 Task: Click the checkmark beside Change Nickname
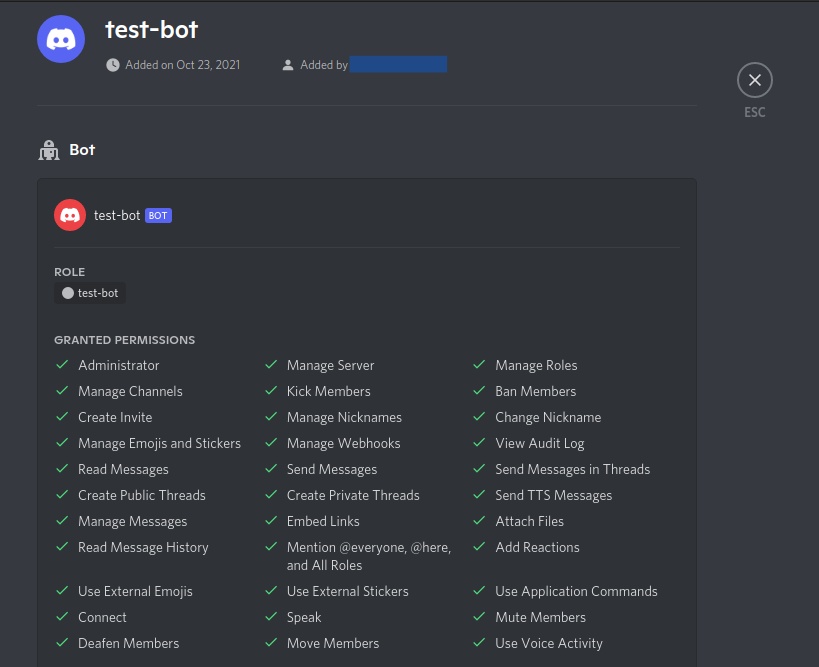pos(479,417)
